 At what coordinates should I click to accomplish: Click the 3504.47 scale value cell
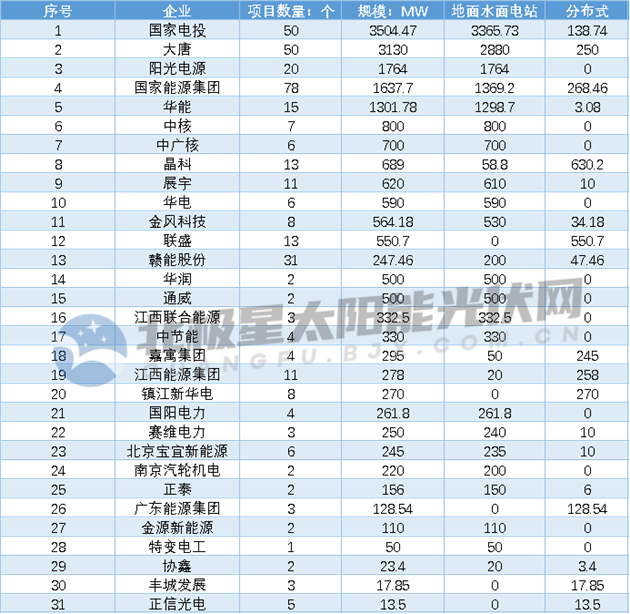click(393, 31)
